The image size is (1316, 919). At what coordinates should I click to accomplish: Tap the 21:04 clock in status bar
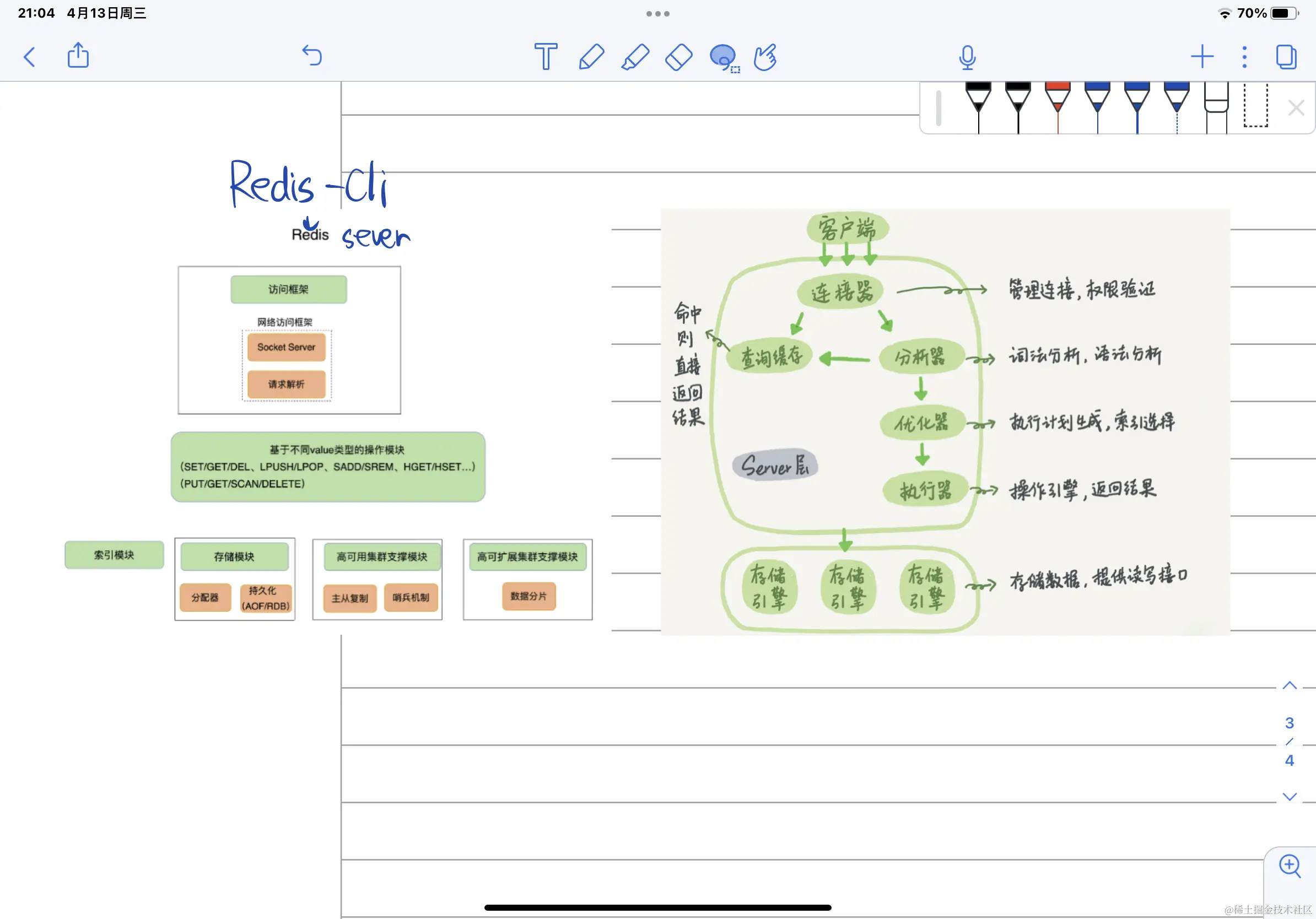pyautogui.click(x=36, y=13)
